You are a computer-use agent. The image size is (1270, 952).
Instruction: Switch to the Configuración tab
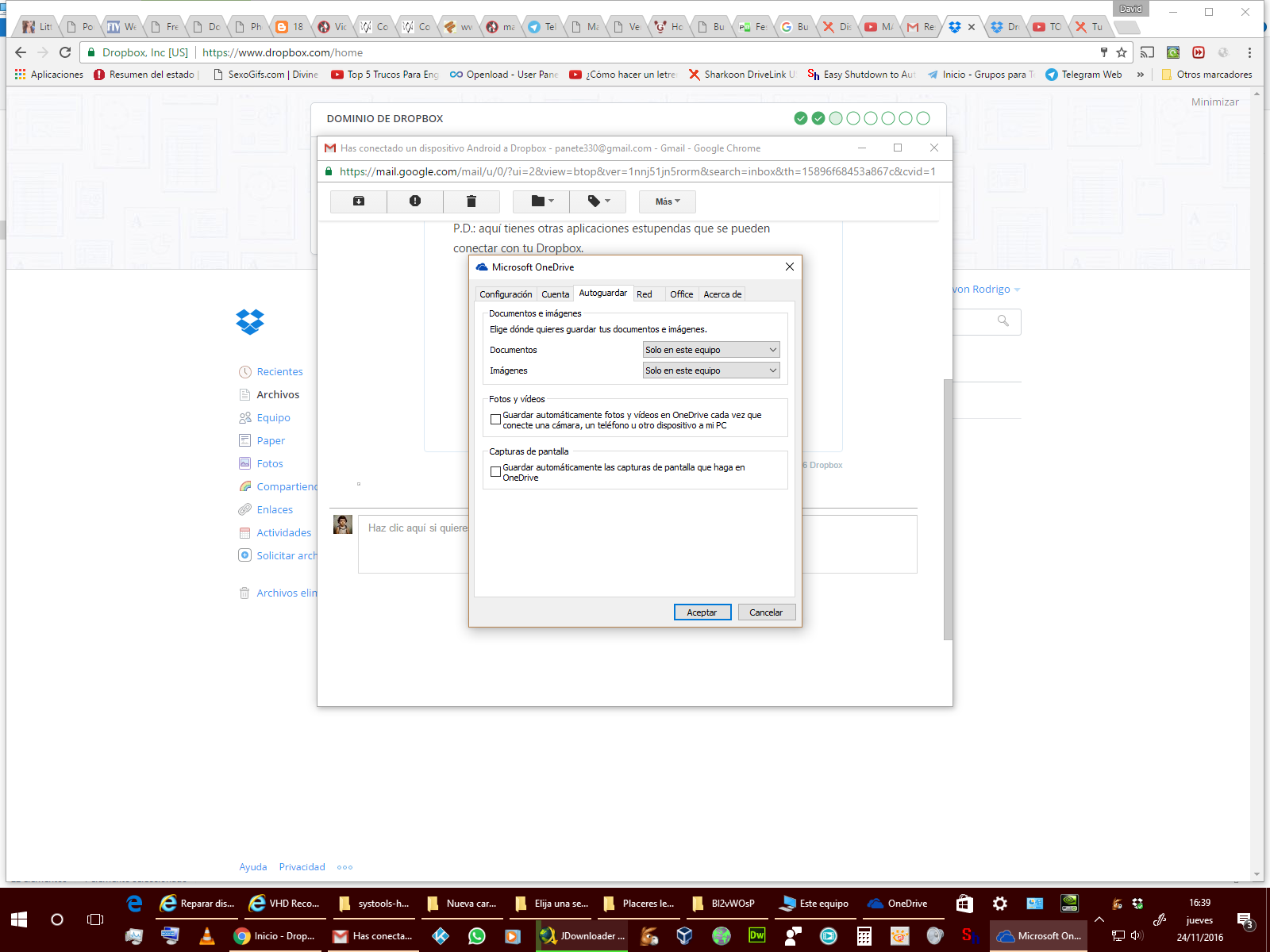pyautogui.click(x=506, y=294)
